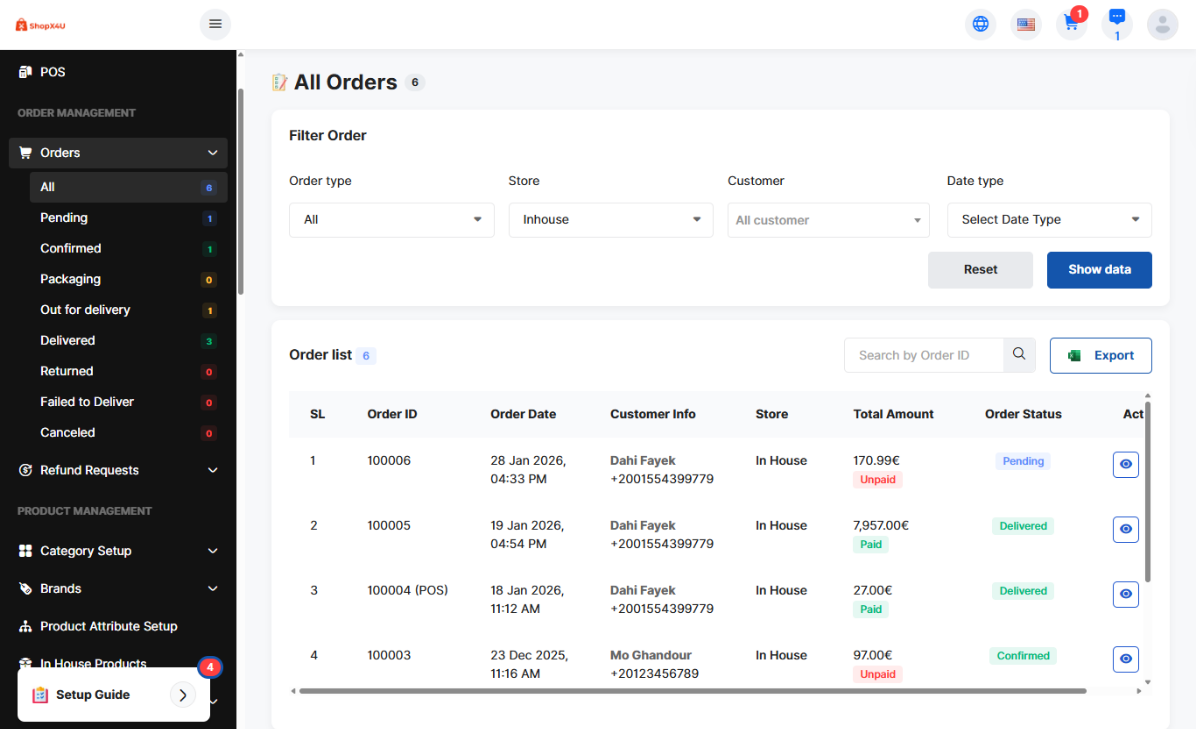Image resolution: width=1196 pixels, height=729 pixels.
Task: Open the Store dropdown showing Inhouse
Action: [610, 219]
